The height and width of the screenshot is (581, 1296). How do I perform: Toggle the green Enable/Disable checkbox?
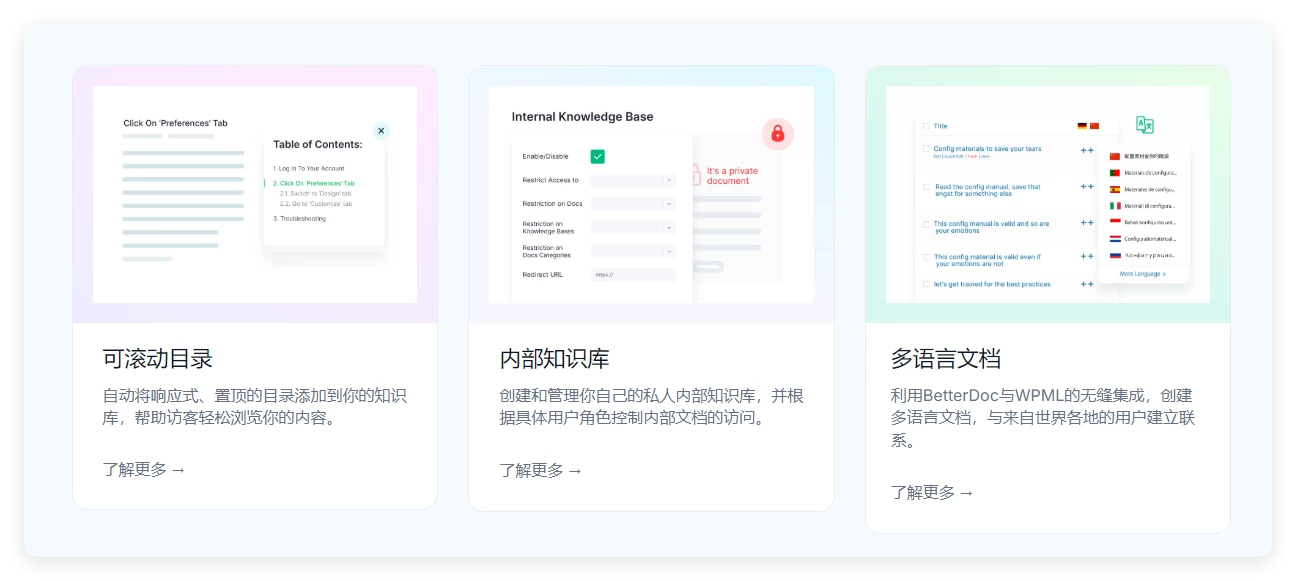[597, 156]
